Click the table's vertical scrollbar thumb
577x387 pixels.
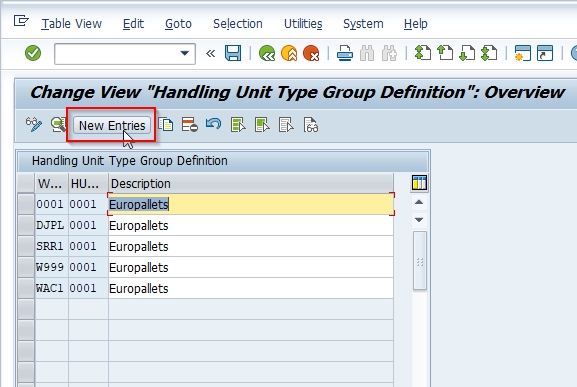(x=420, y=261)
